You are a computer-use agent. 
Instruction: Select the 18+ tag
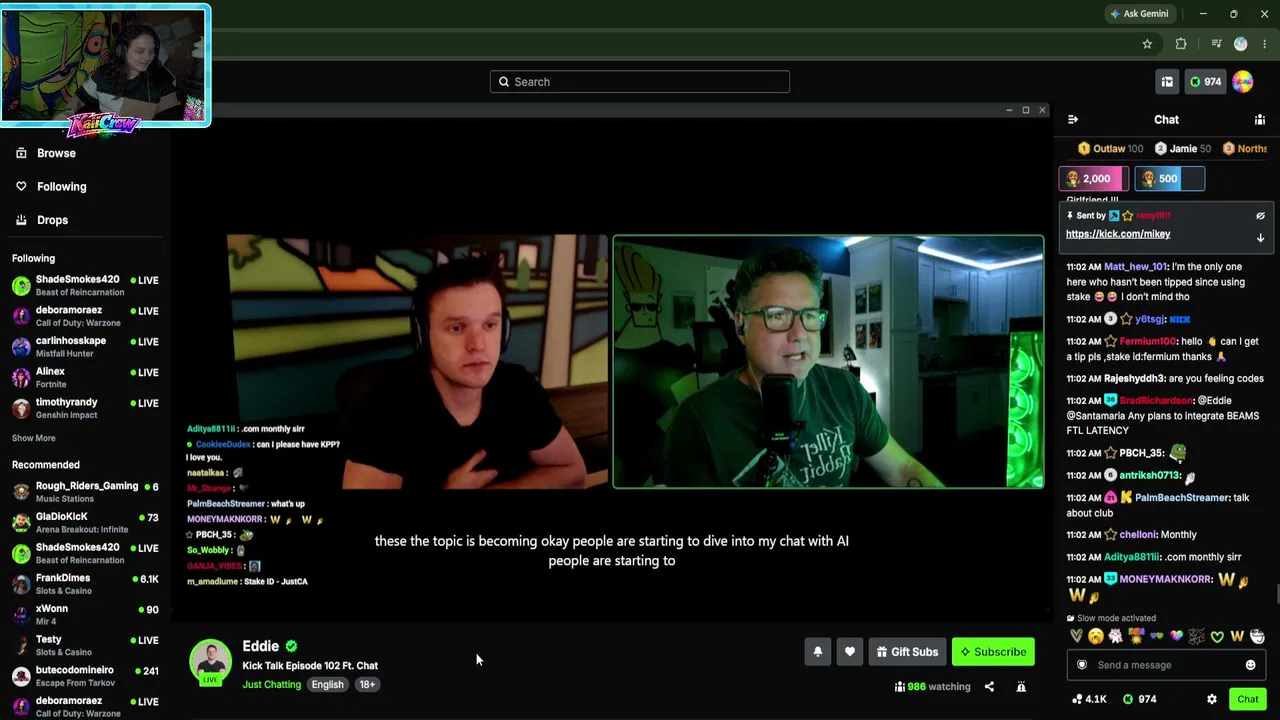point(367,685)
